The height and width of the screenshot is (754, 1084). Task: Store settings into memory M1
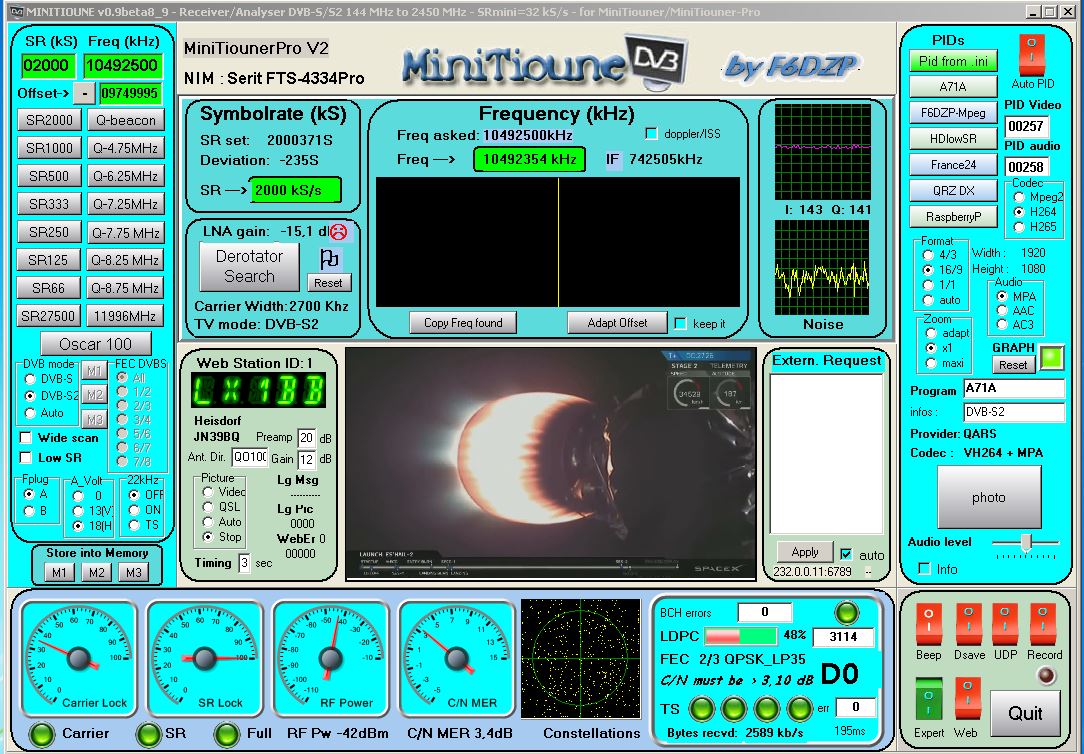pyautogui.click(x=59, y=572)
